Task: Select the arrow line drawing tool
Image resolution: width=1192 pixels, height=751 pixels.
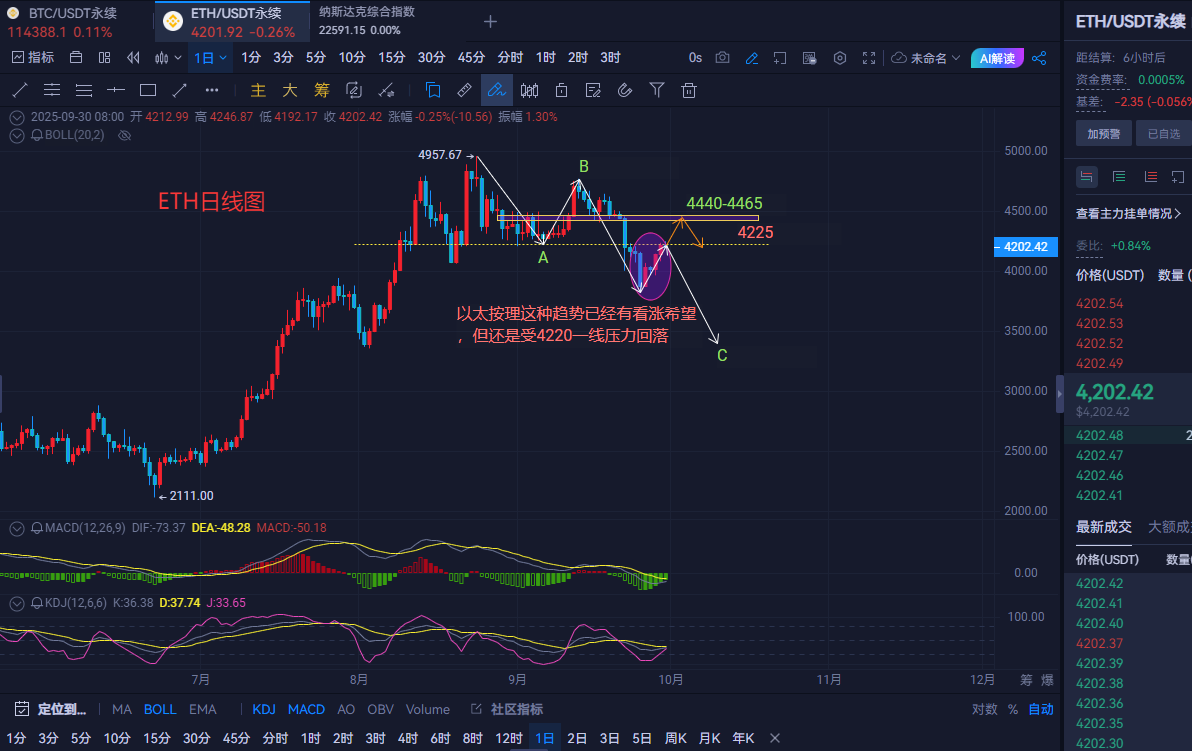Action: (x=179, y=90)
